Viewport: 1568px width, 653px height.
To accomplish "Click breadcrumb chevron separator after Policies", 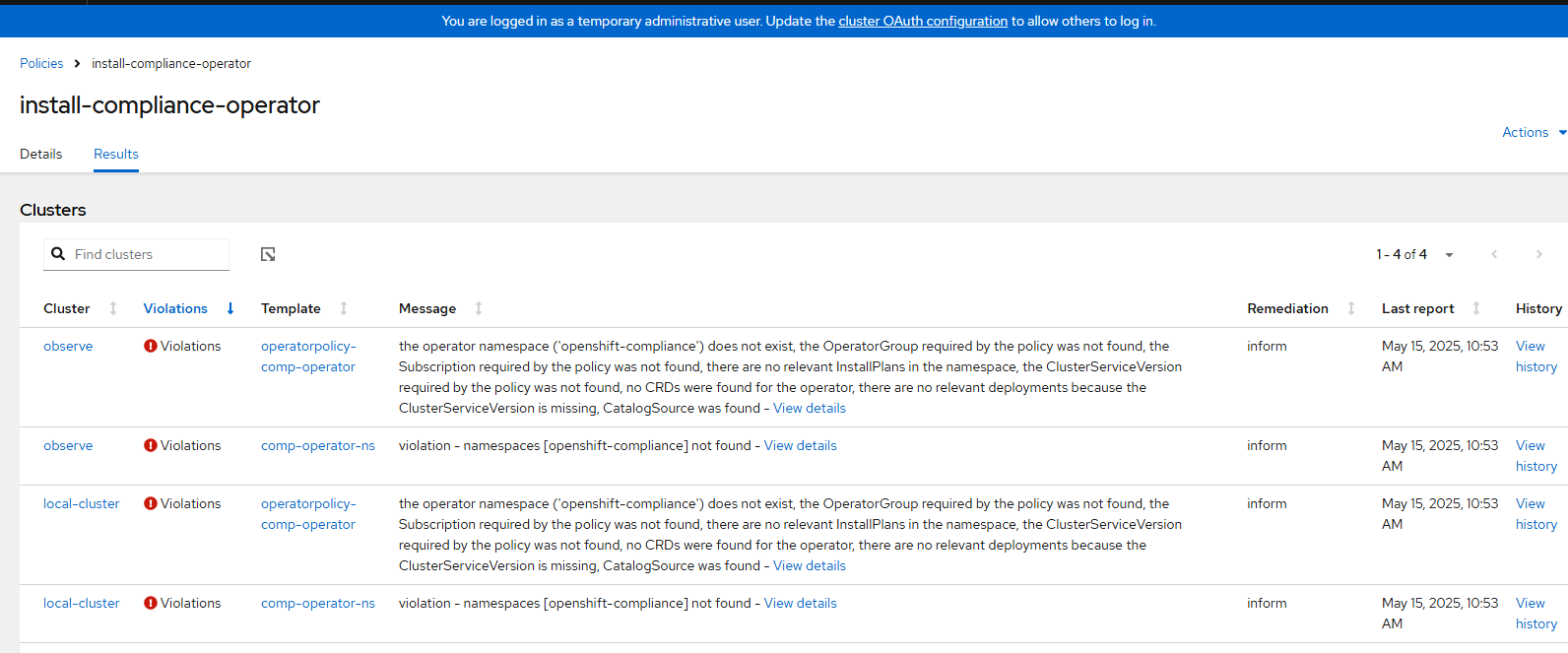I will [x=78, y=63].
